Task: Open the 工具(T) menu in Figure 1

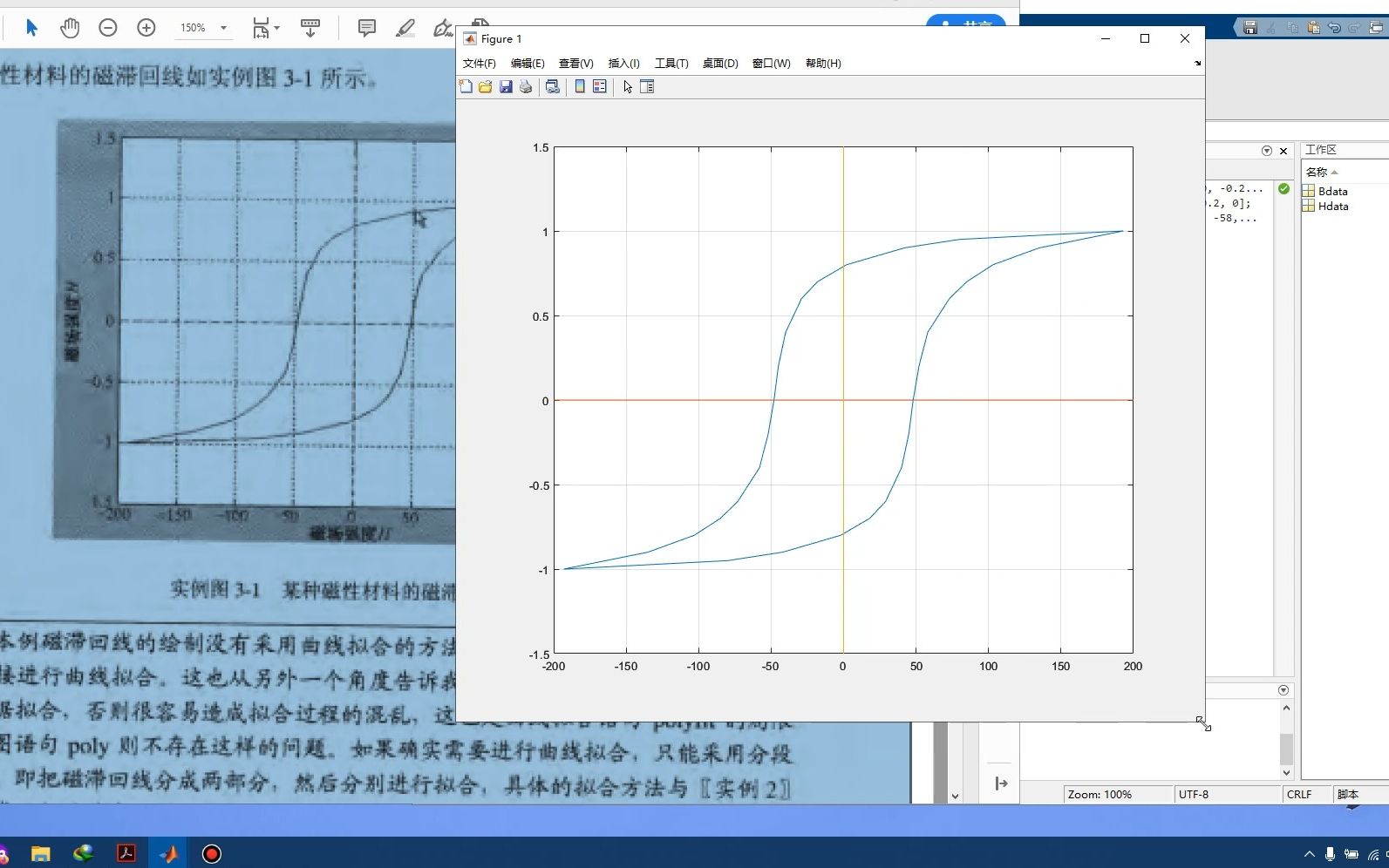Action: coord(671,64)
